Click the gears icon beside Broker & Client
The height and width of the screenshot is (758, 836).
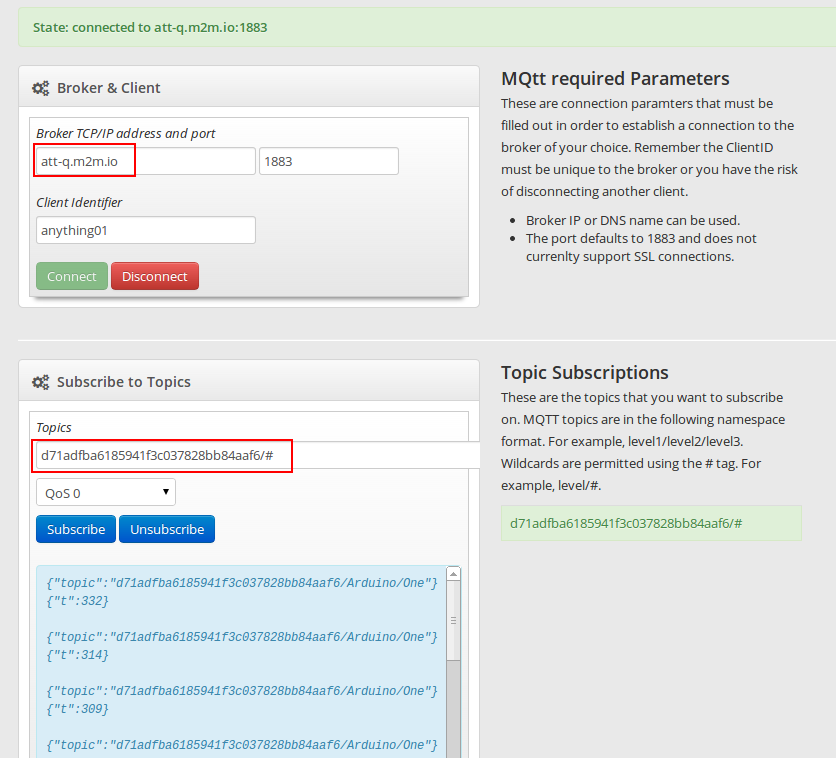click(40, 88)
